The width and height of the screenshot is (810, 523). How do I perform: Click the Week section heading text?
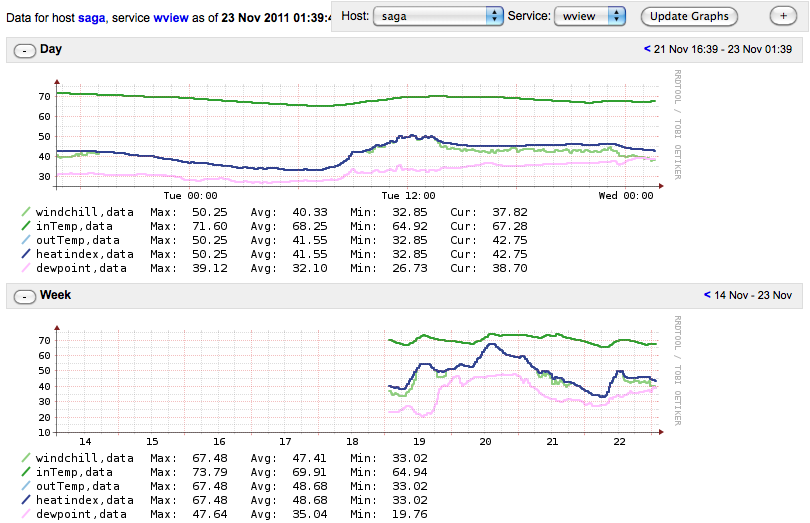[55, 295]
